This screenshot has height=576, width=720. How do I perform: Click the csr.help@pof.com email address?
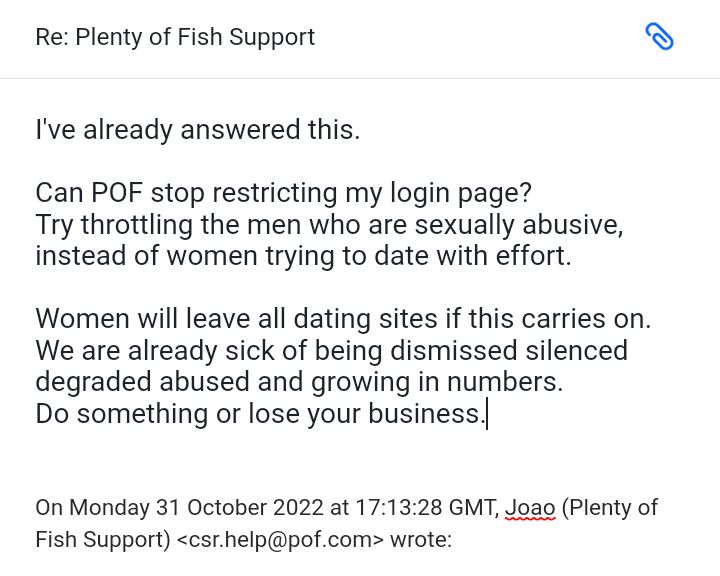pos(280,539)
